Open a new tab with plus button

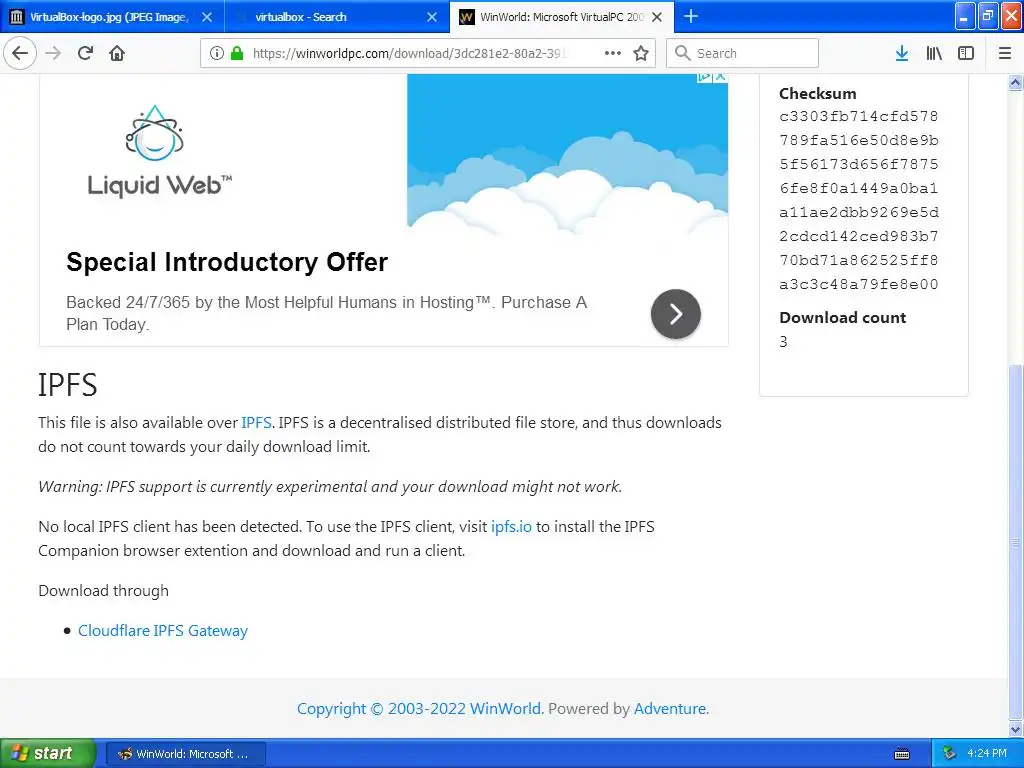pyautogui.click(x=691, y=16)
